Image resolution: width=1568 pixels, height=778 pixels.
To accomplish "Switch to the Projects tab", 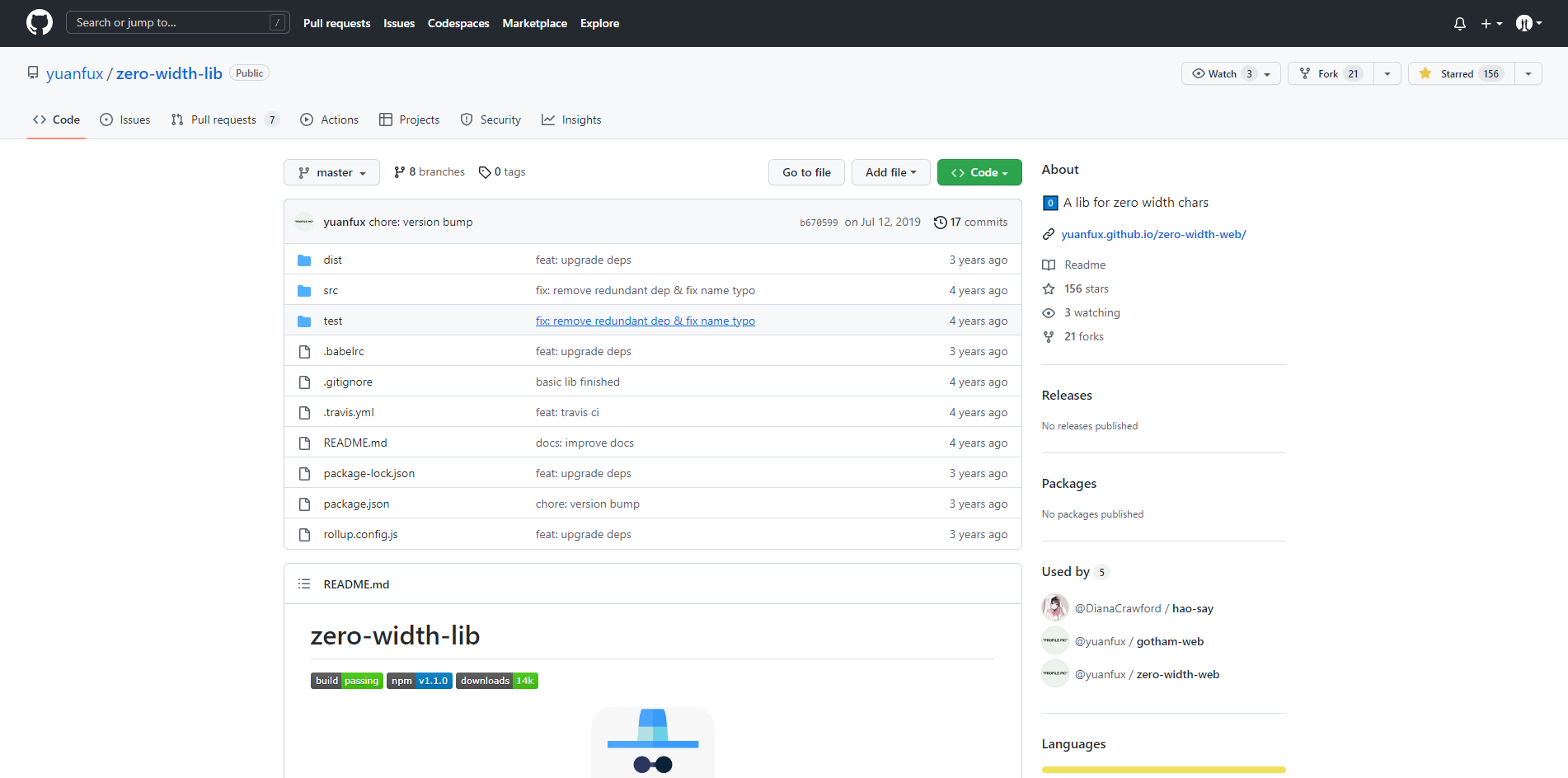I will pos(410,120).
